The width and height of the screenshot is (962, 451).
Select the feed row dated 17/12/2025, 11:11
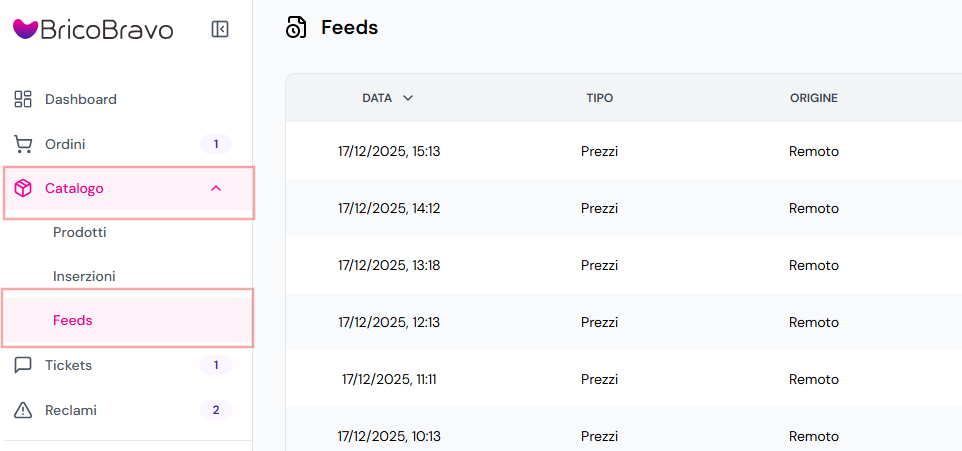(x=624, y=379)
